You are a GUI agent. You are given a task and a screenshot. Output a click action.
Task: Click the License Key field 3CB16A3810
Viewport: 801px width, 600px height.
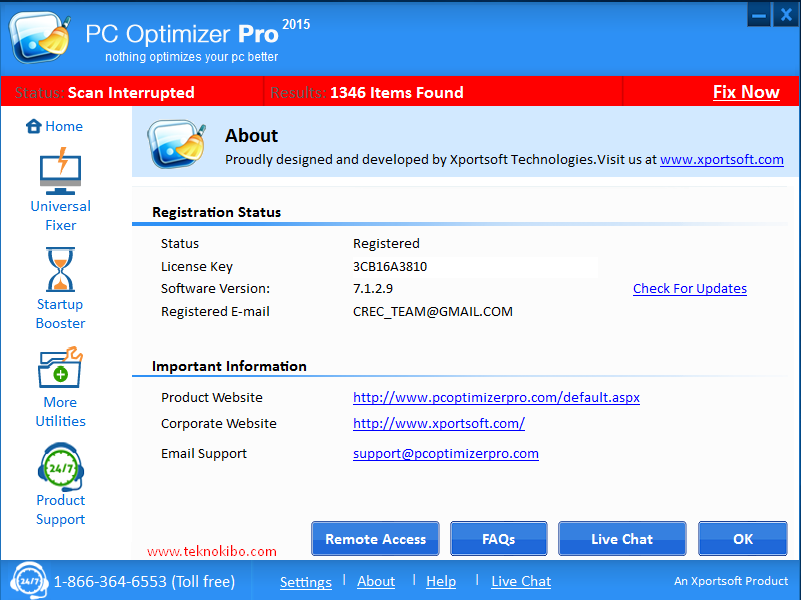point(475,267)
